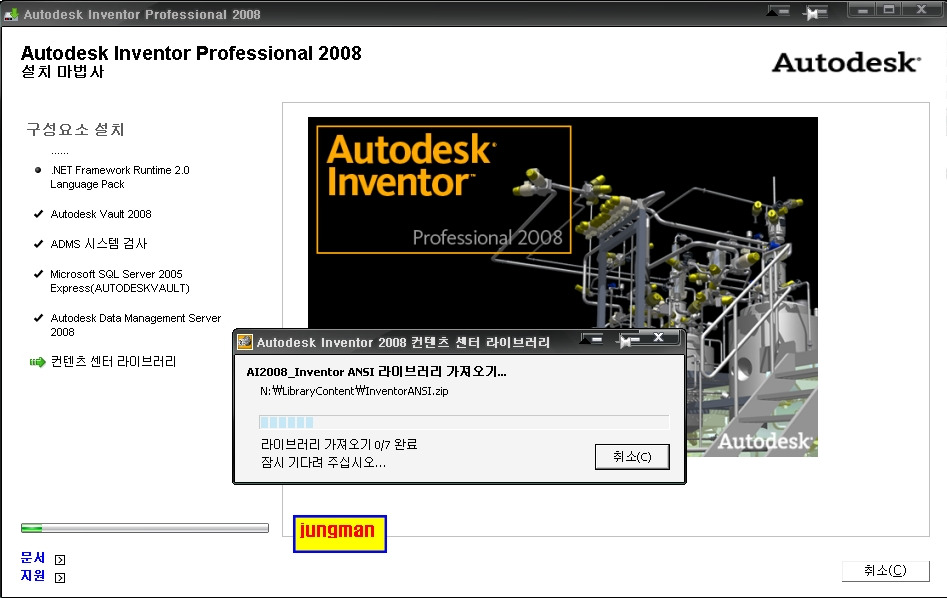Click the AI2008_Inventor ANSI import heading
947x598 pixels.
coord(376,371)
